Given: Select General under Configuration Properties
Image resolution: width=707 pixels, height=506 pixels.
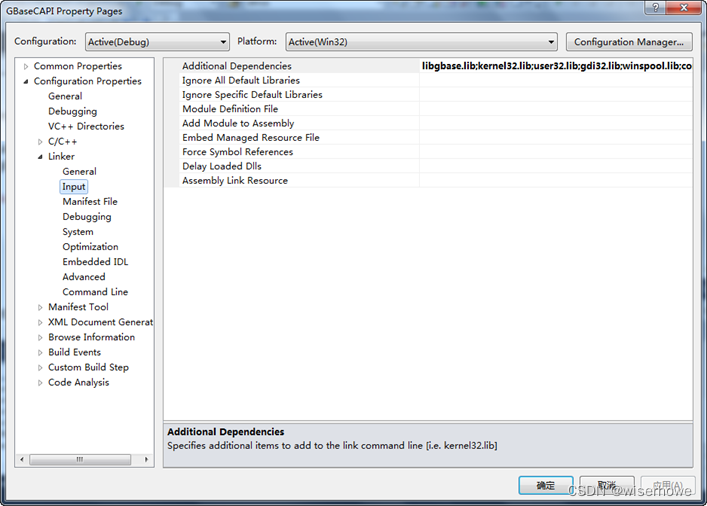Looking at the screenshot, I should 65,96.
